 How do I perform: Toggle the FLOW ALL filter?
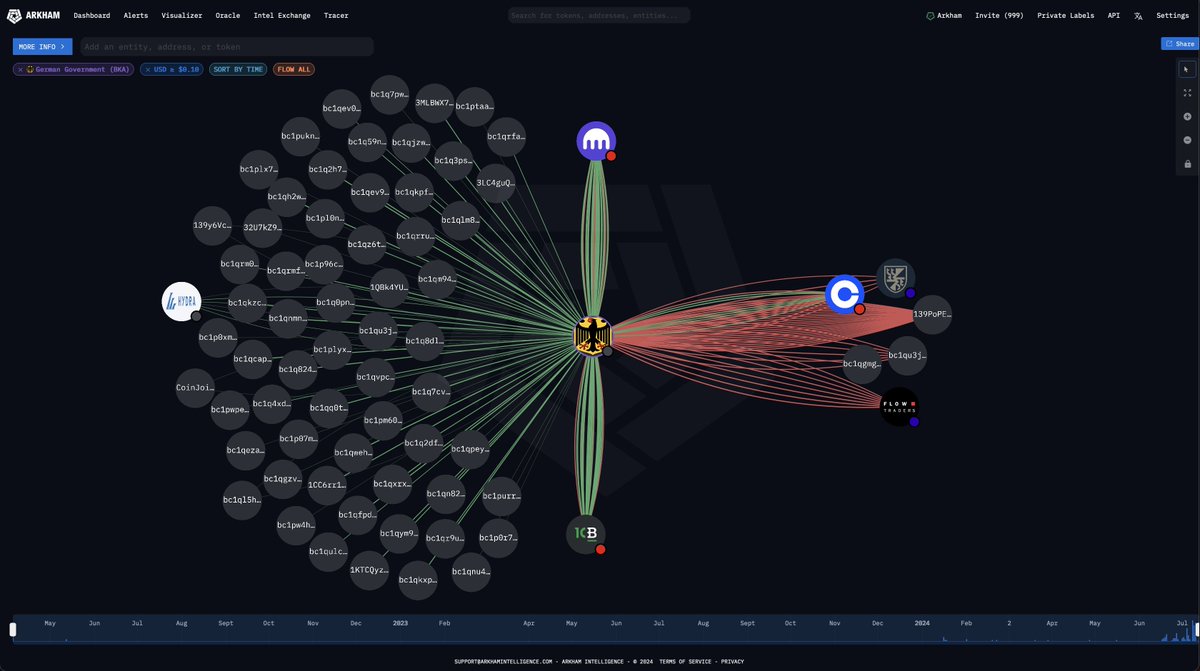coord(293,69)
